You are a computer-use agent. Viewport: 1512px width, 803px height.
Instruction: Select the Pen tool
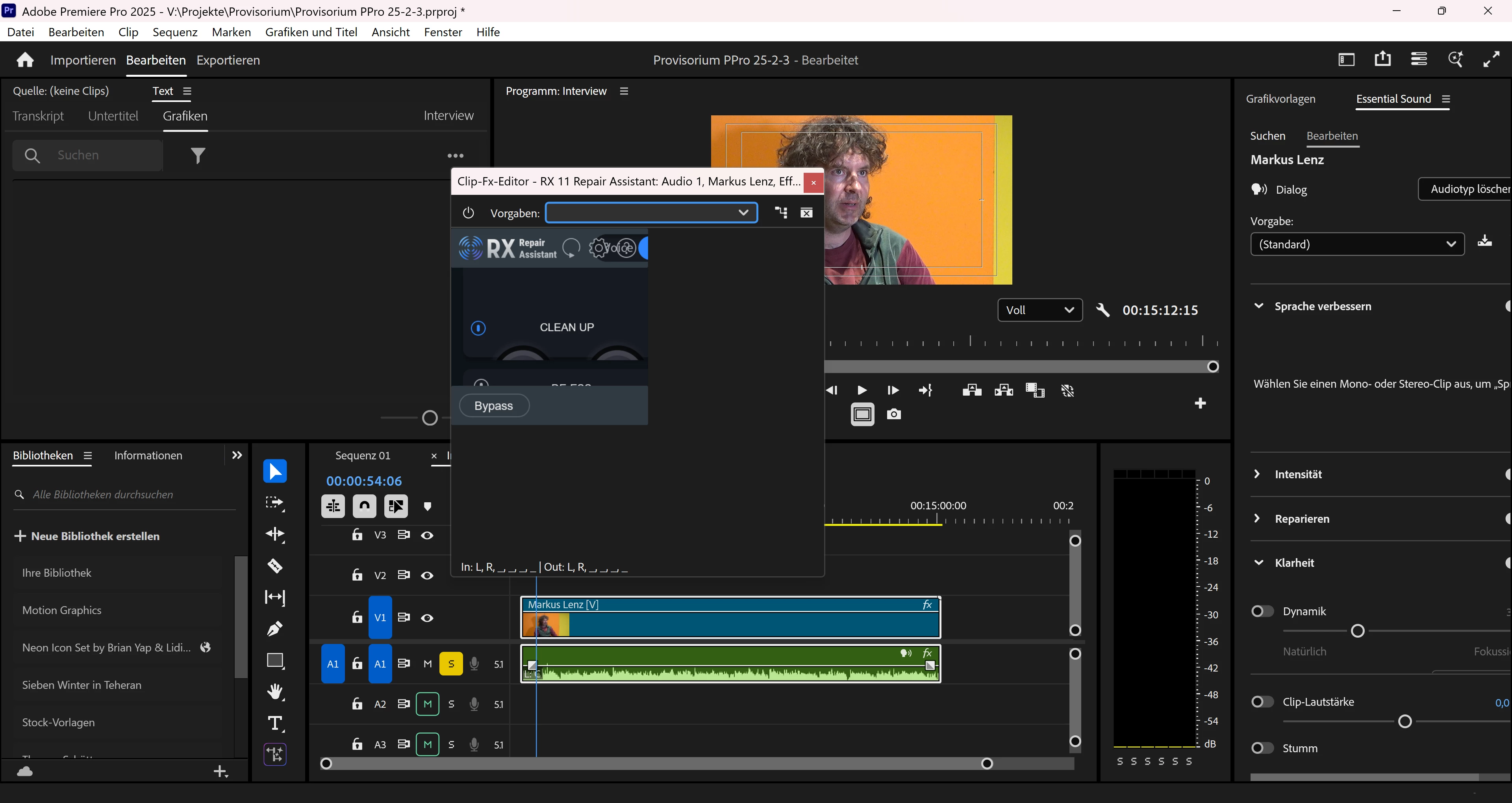[x=275, y=629]
